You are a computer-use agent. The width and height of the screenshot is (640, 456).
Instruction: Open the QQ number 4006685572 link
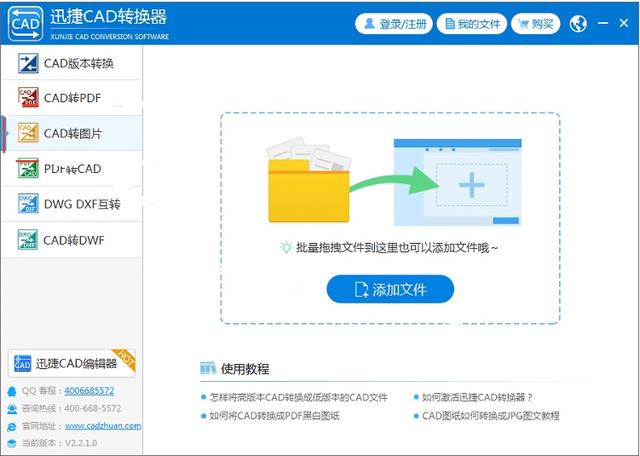(89, 391)
